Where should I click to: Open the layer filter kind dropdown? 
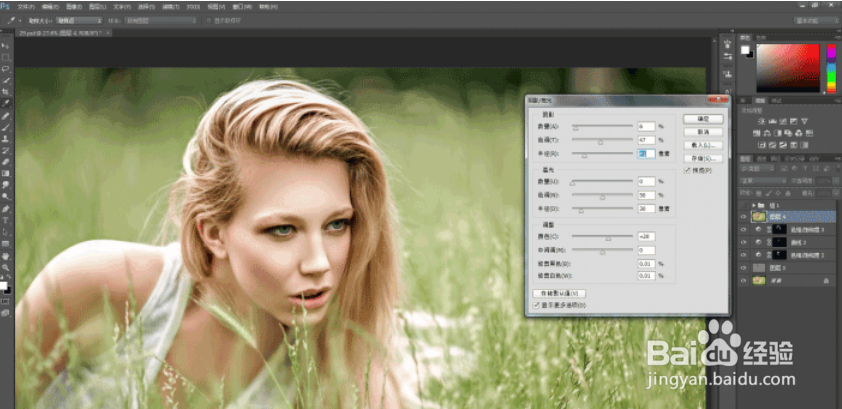pos(756,169)
